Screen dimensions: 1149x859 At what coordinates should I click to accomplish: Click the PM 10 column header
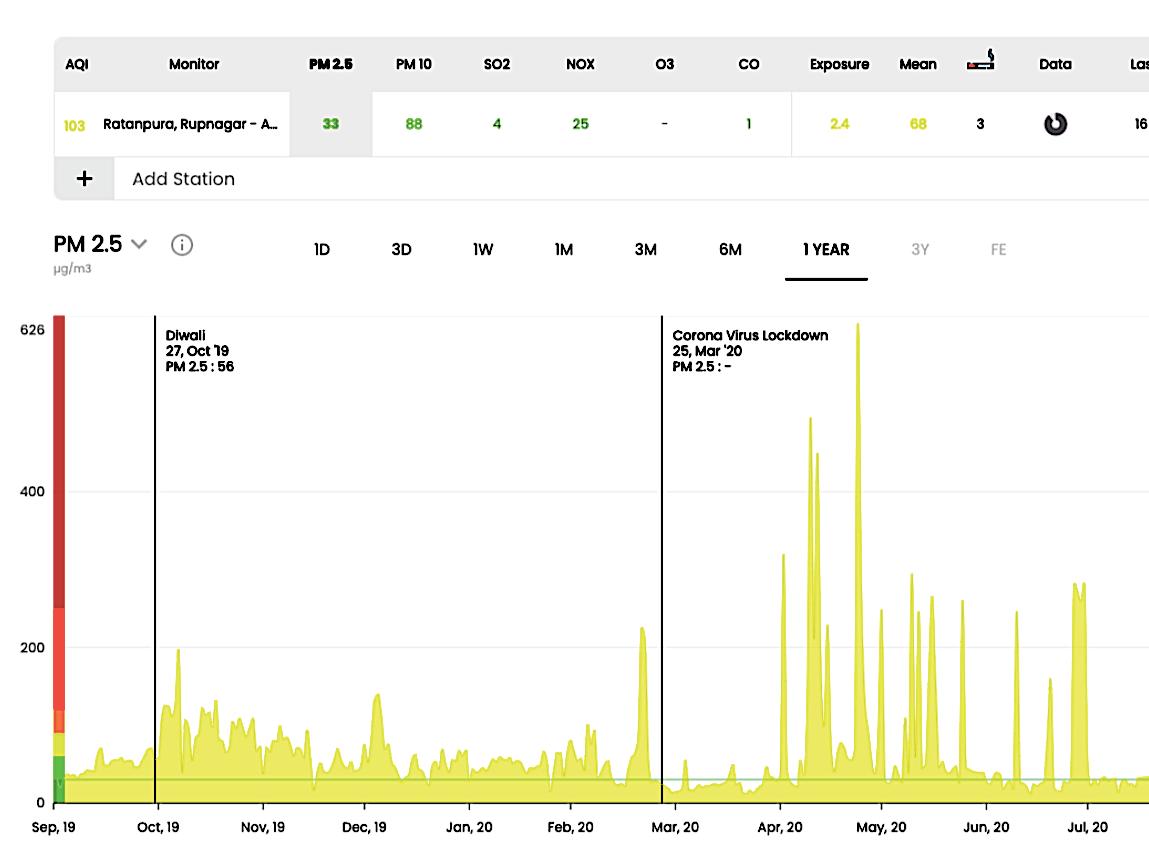414,64
